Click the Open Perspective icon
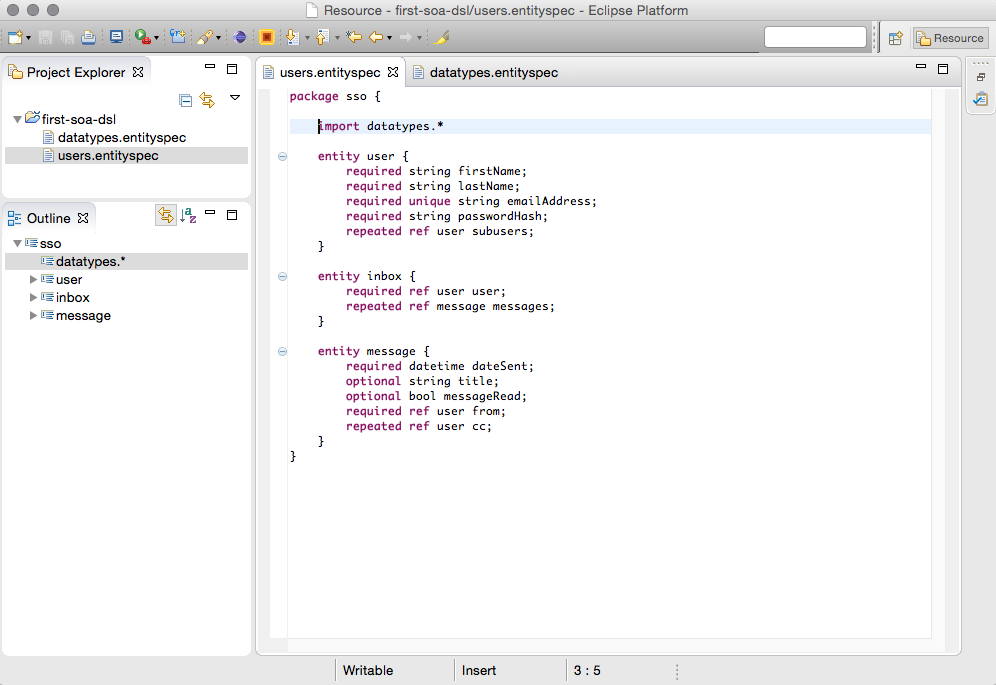This screenshot has width=996, height=685. (x=893, y=37)
